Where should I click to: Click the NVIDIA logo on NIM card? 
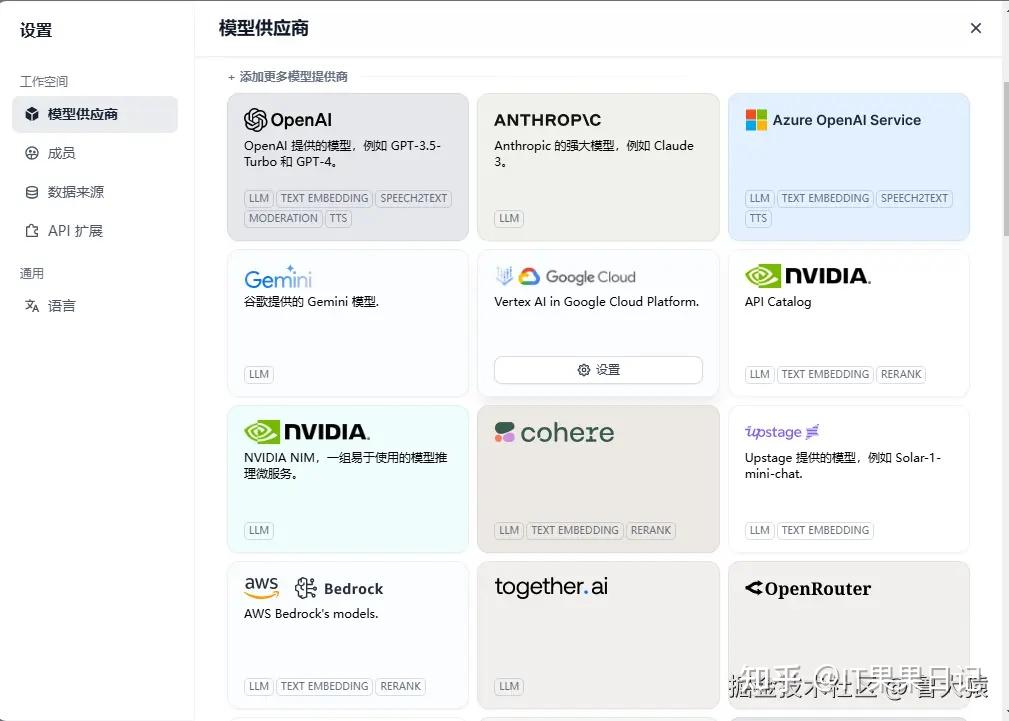coord(306,431)
